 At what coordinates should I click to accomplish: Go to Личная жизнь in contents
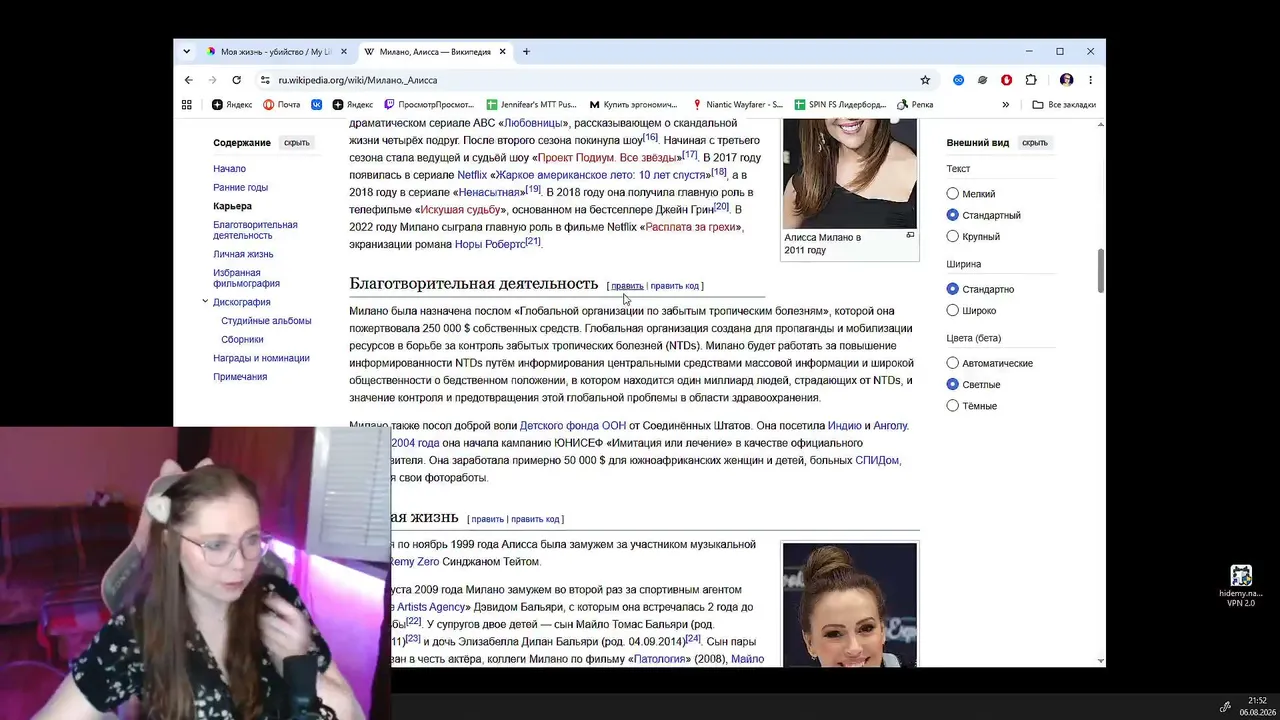click(x=243, y=255)
